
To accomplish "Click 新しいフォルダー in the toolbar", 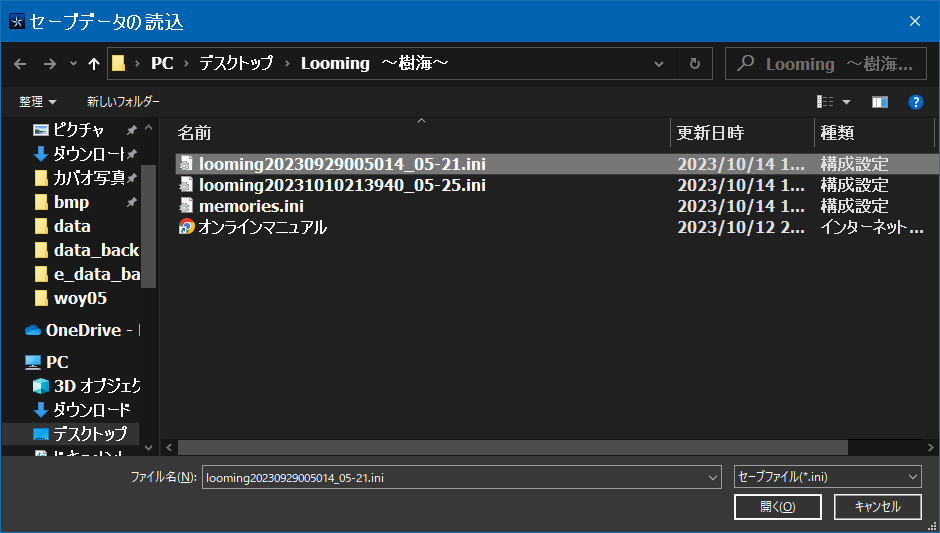I will point(123,102).
